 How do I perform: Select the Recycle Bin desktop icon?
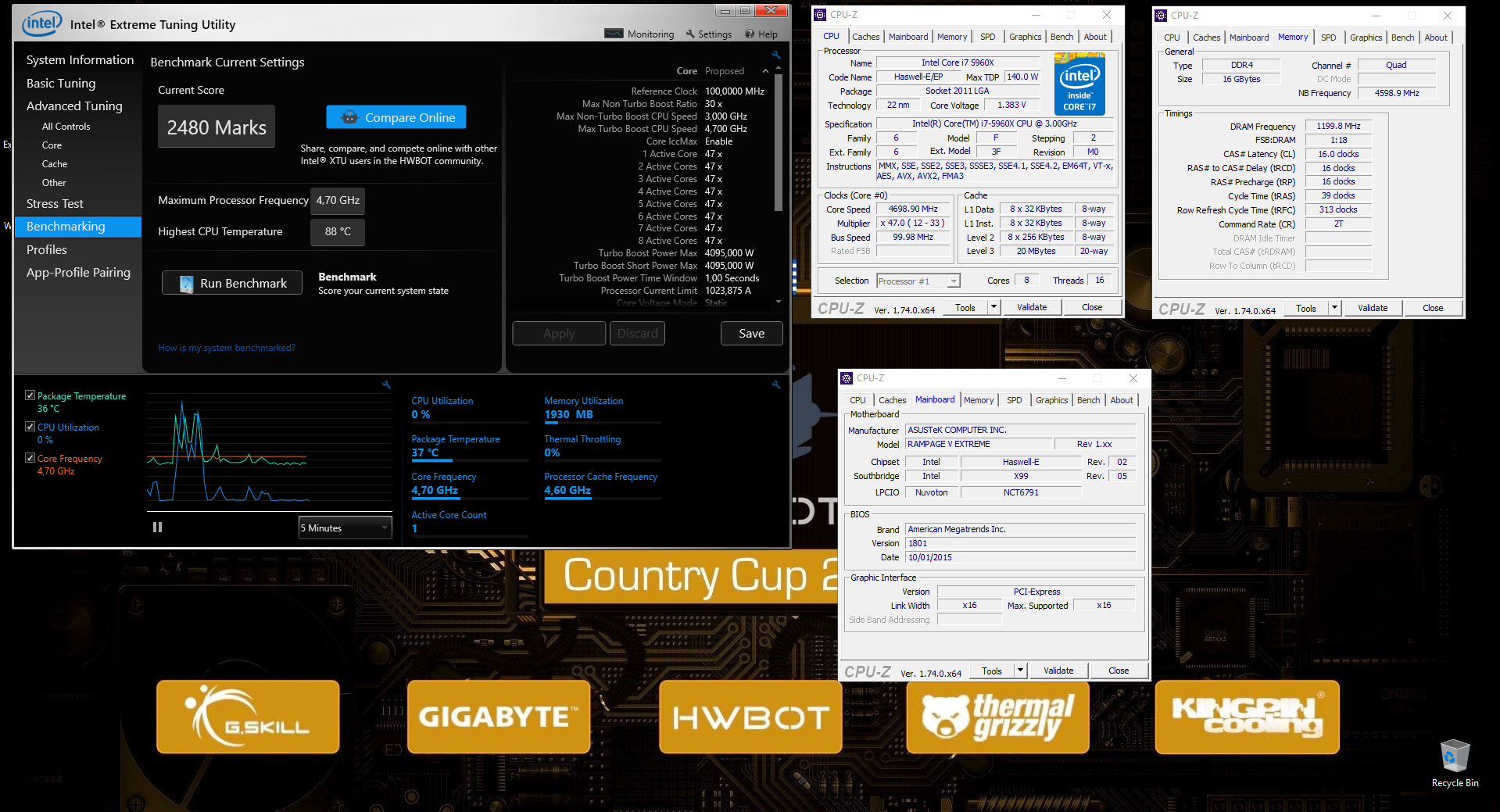click(1455, 763)
